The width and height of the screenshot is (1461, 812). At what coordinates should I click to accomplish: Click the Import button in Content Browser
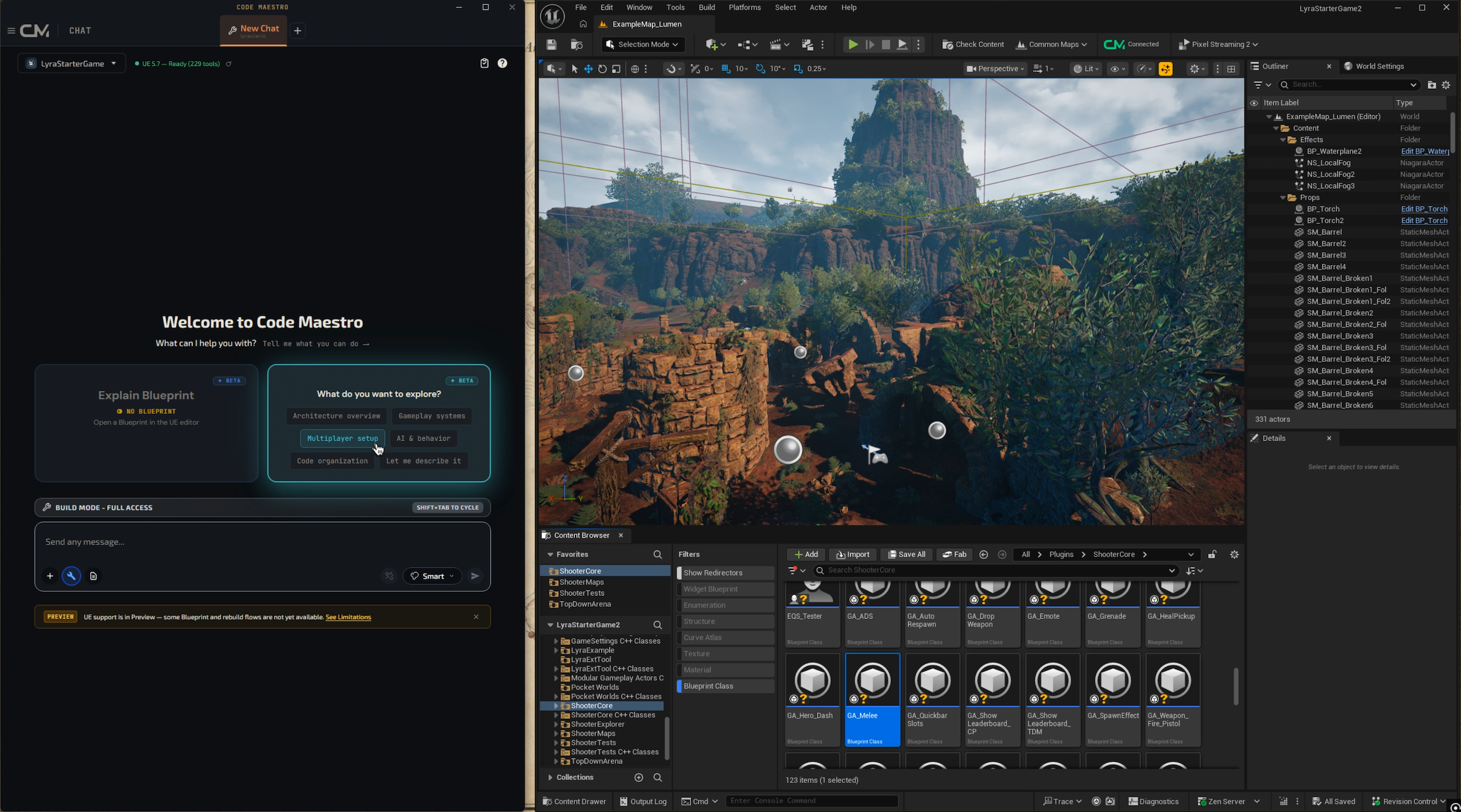[x=853, y=554]
